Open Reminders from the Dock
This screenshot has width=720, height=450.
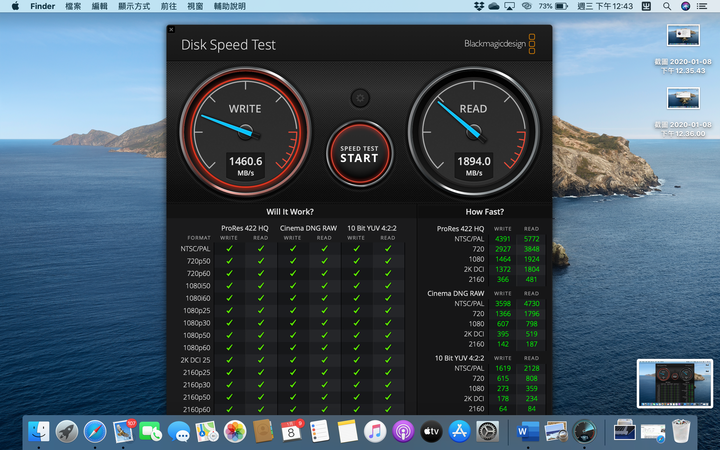319,431
